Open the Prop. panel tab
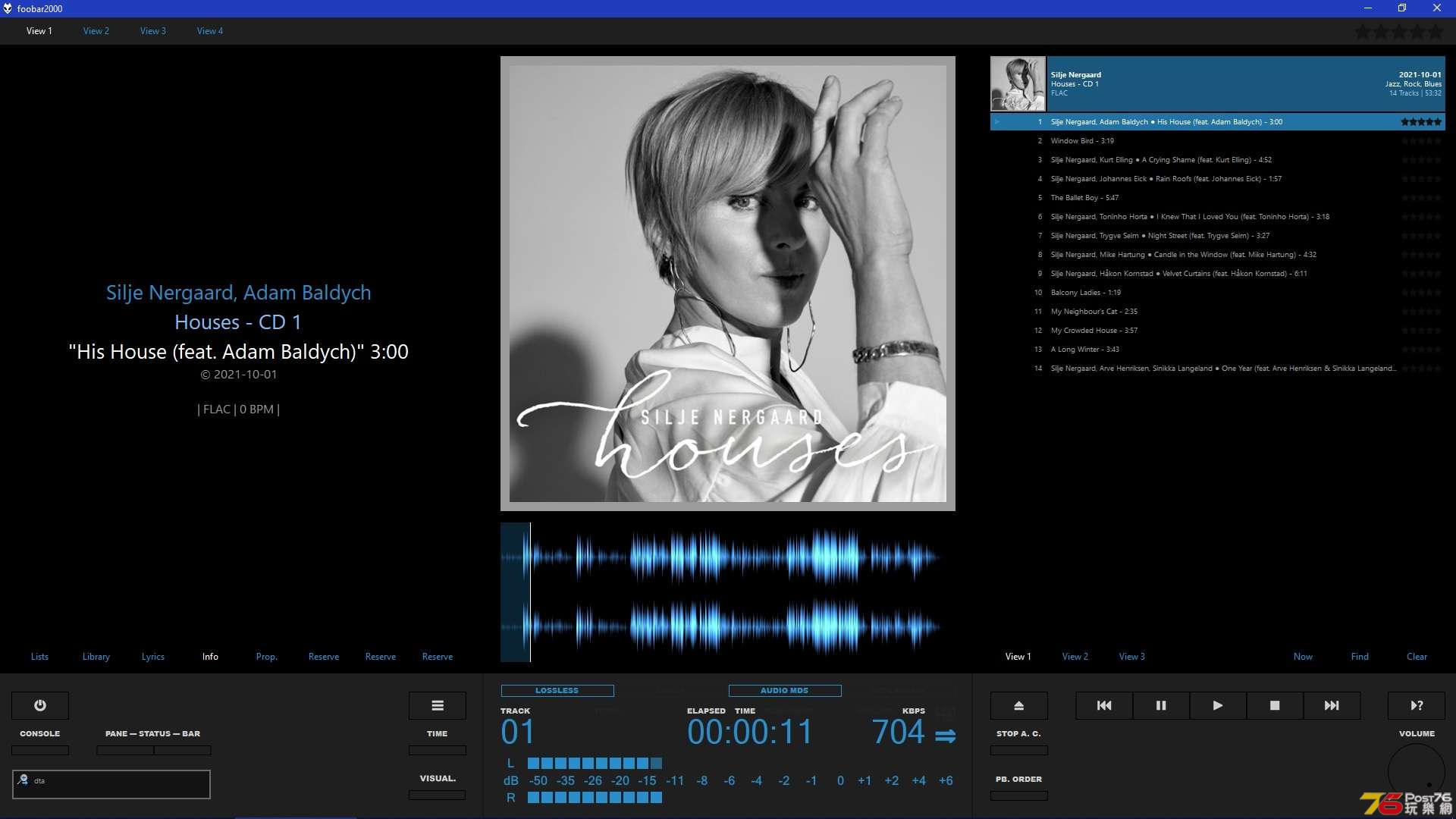The image size is (1456, 819). click(x=267, y=657)
